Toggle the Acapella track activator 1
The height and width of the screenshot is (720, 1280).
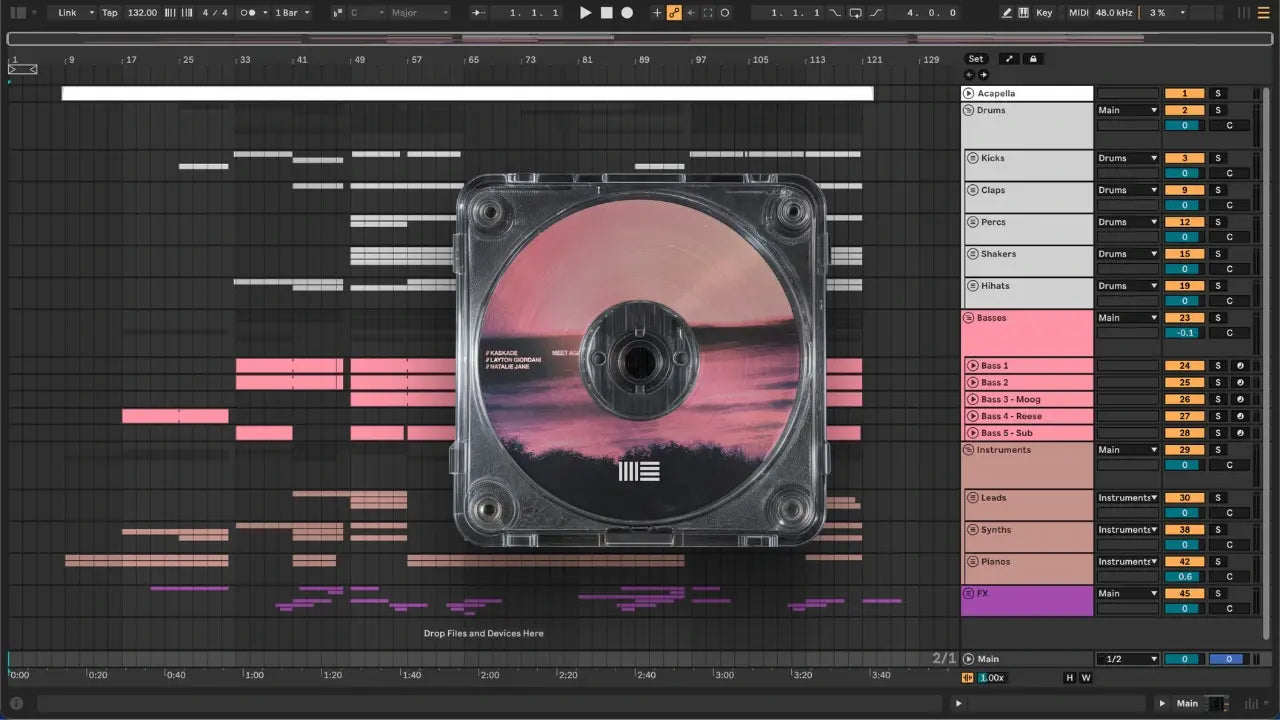1184,93
